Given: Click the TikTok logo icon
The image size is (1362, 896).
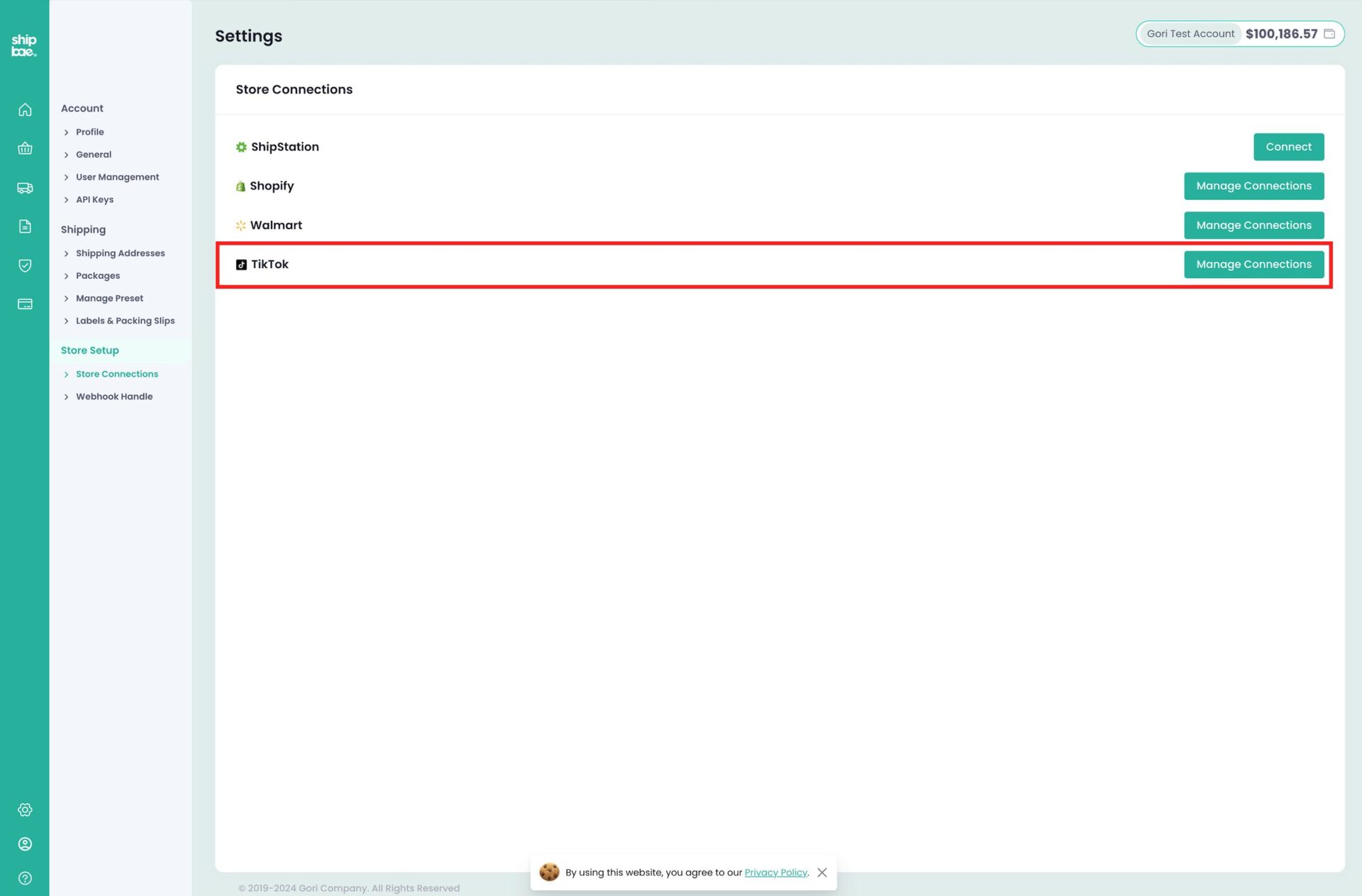Looking at the screenshot, I should tap(241, 265).
